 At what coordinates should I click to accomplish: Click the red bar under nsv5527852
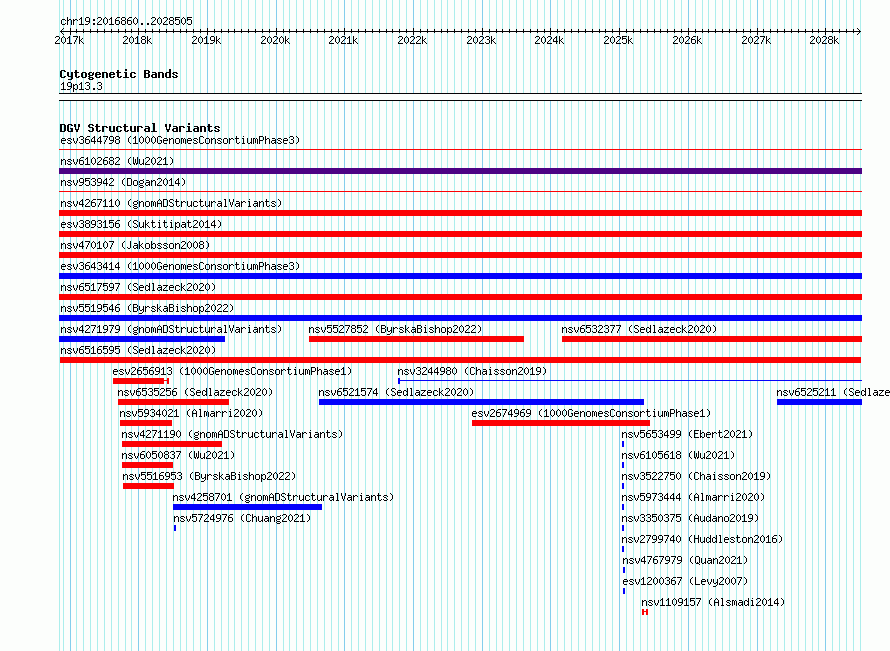click(x=416, y=339)
